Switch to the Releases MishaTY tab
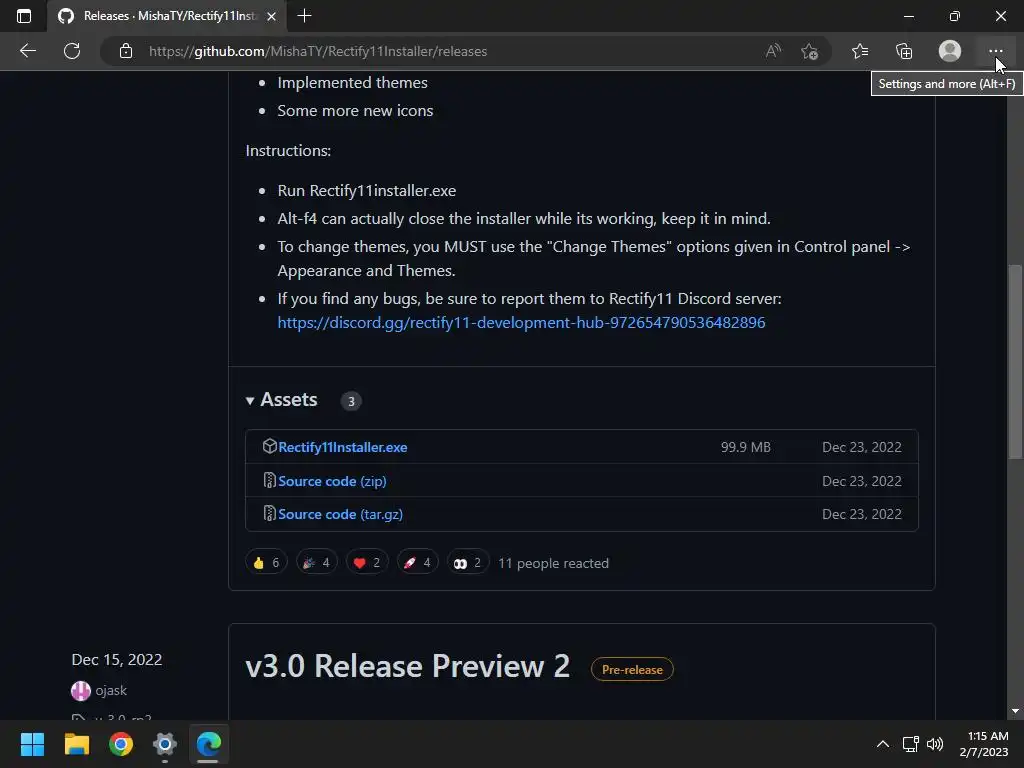Screen dimensions: 1024x768 coord(167,16)
